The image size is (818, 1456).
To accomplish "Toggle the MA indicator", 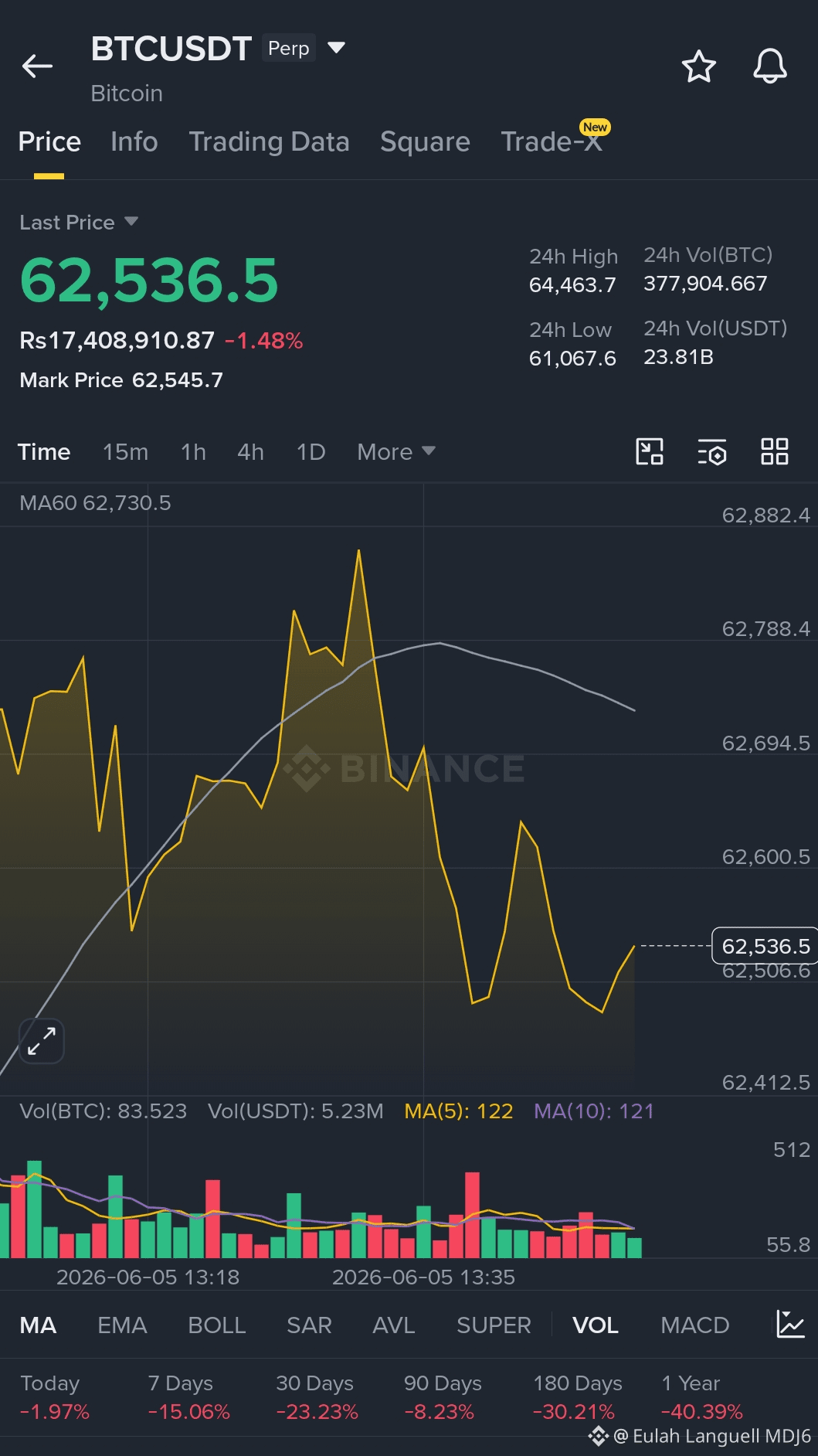I will coord(38,1325).
